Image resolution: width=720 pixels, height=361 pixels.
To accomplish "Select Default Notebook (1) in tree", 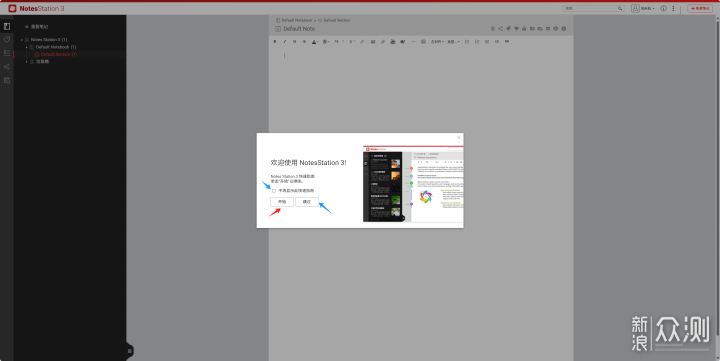I will point(56,47).
